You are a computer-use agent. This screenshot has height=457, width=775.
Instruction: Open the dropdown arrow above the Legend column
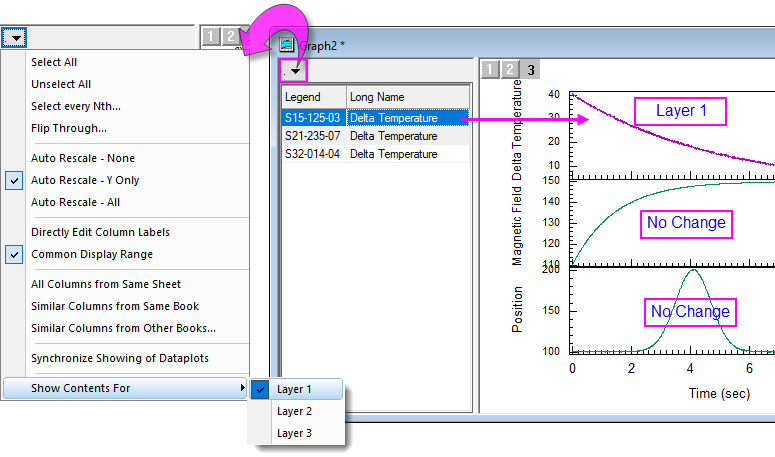tap(294, 72)
